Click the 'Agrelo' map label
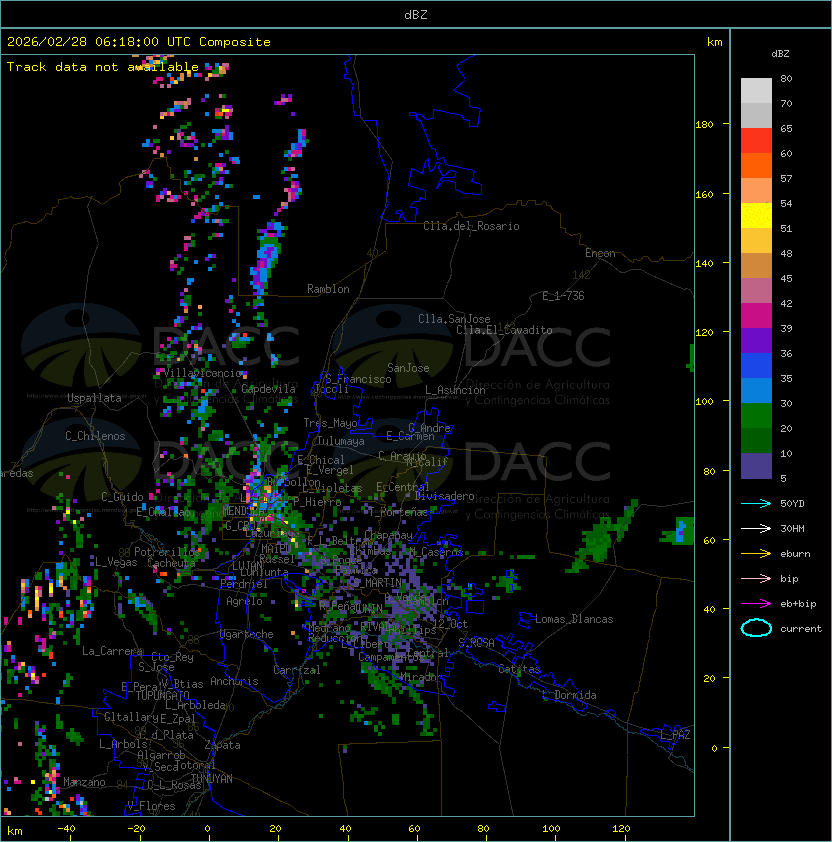The height and width of the screenshot is (842, 832). [244, 601]
